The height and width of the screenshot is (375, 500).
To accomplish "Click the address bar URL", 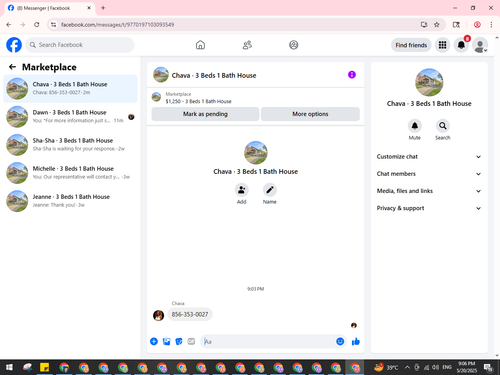I will pos(117,25).
